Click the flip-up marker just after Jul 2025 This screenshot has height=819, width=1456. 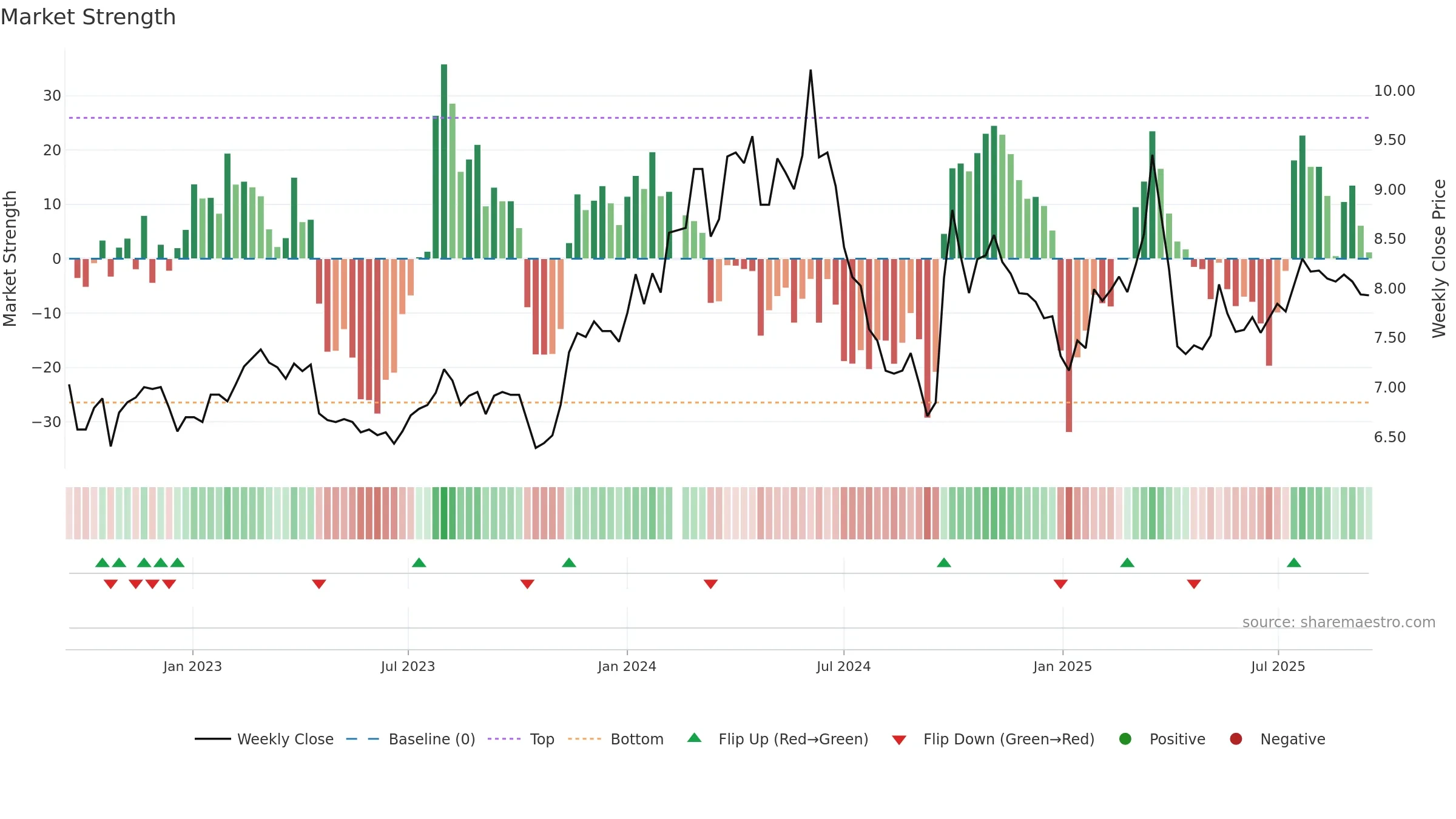click(x=1294, y=562)
